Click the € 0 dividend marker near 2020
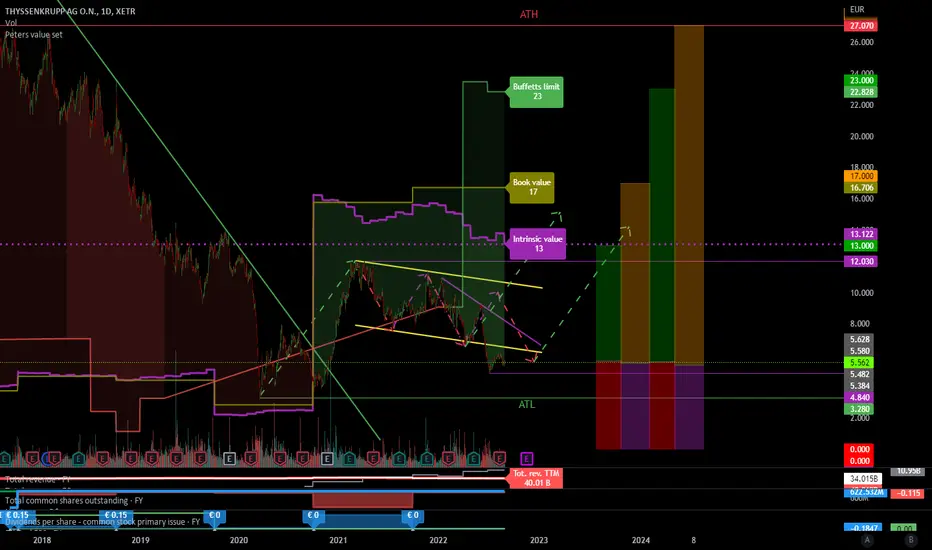 (215, 516)
